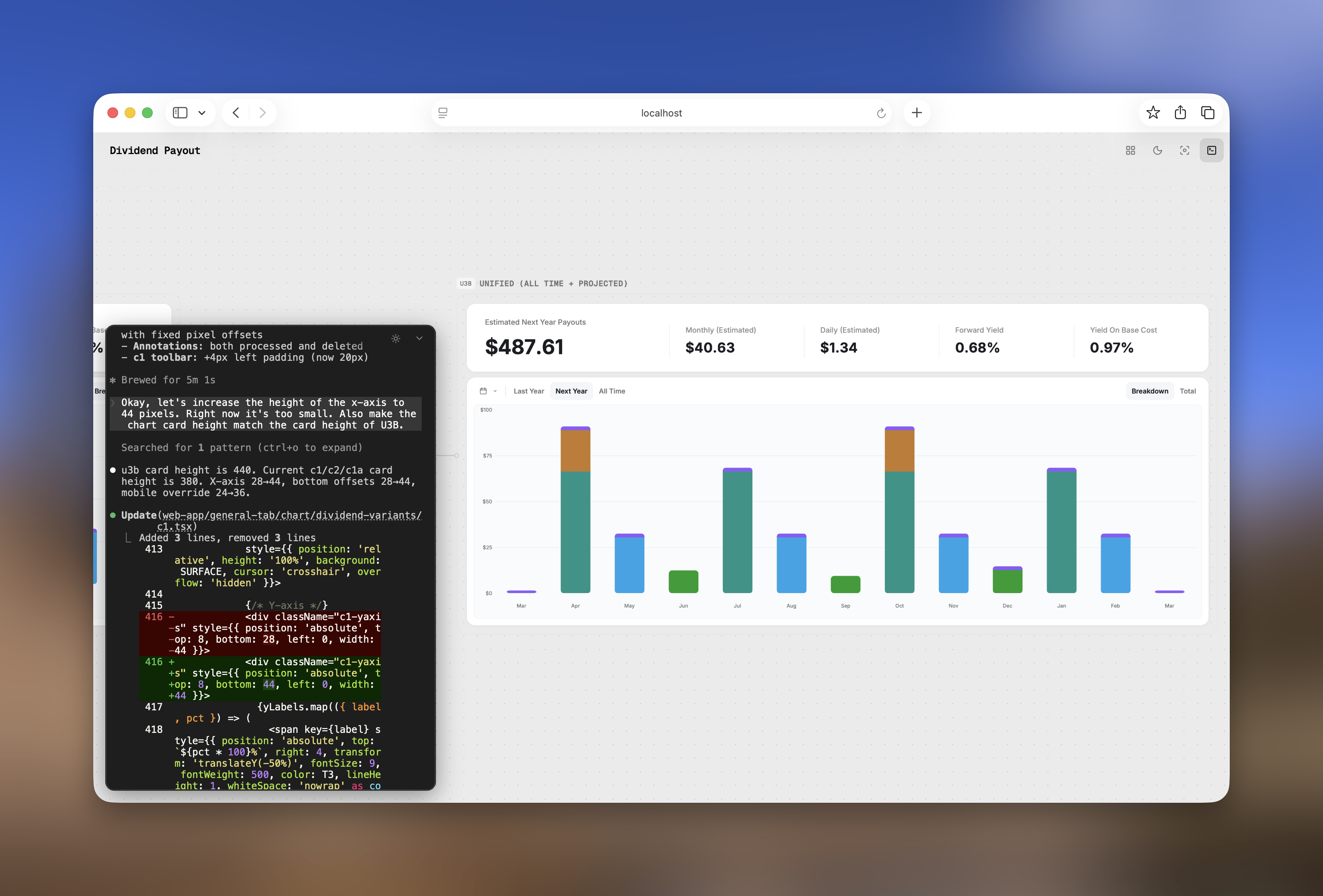Viewport: 1323px width, 896px height.
Task: Show tab overview icon
Action: point(1208,113)
